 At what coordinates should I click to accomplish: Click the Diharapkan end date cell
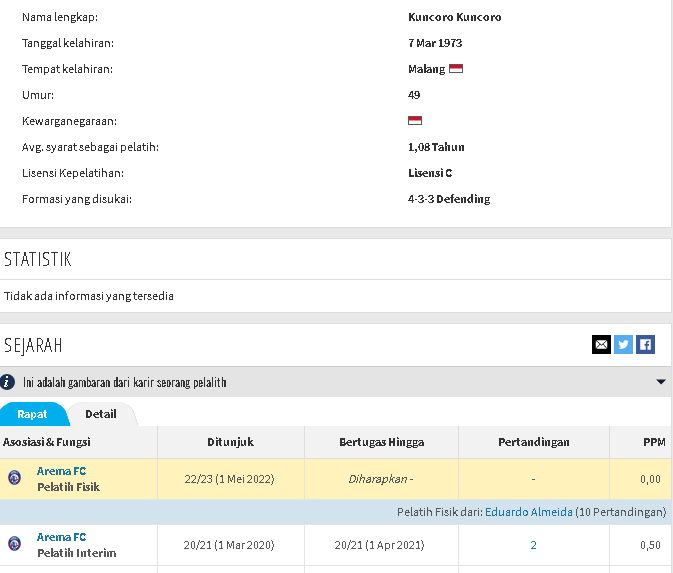coord(381,479)
